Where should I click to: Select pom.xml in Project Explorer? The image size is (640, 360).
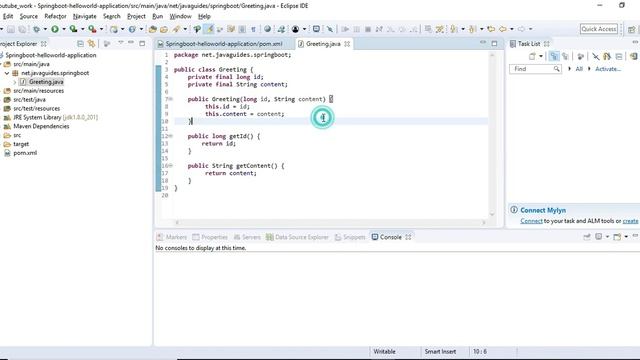pos(25,153)
